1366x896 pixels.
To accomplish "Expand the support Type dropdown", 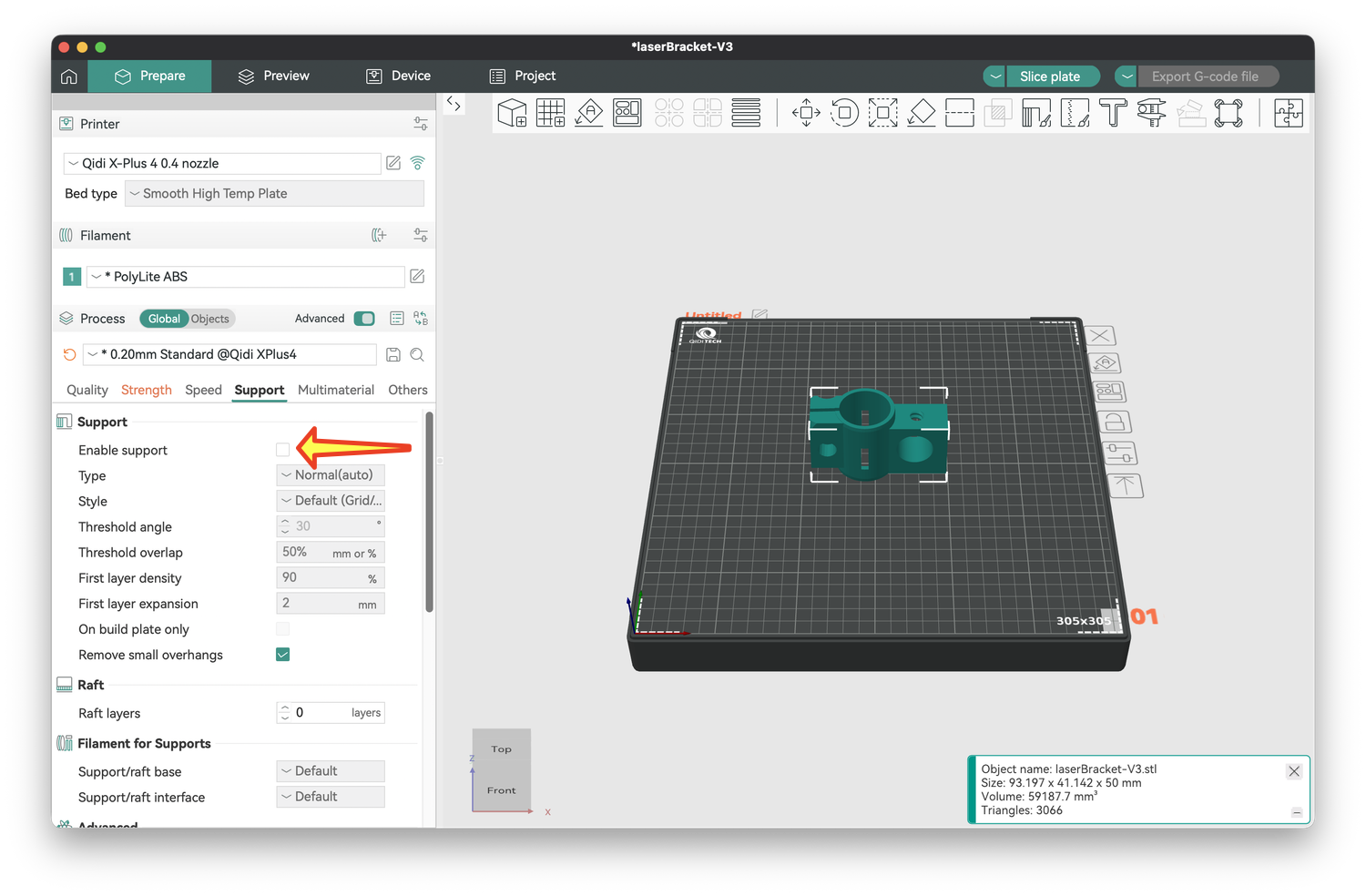I will coord(331,475).
